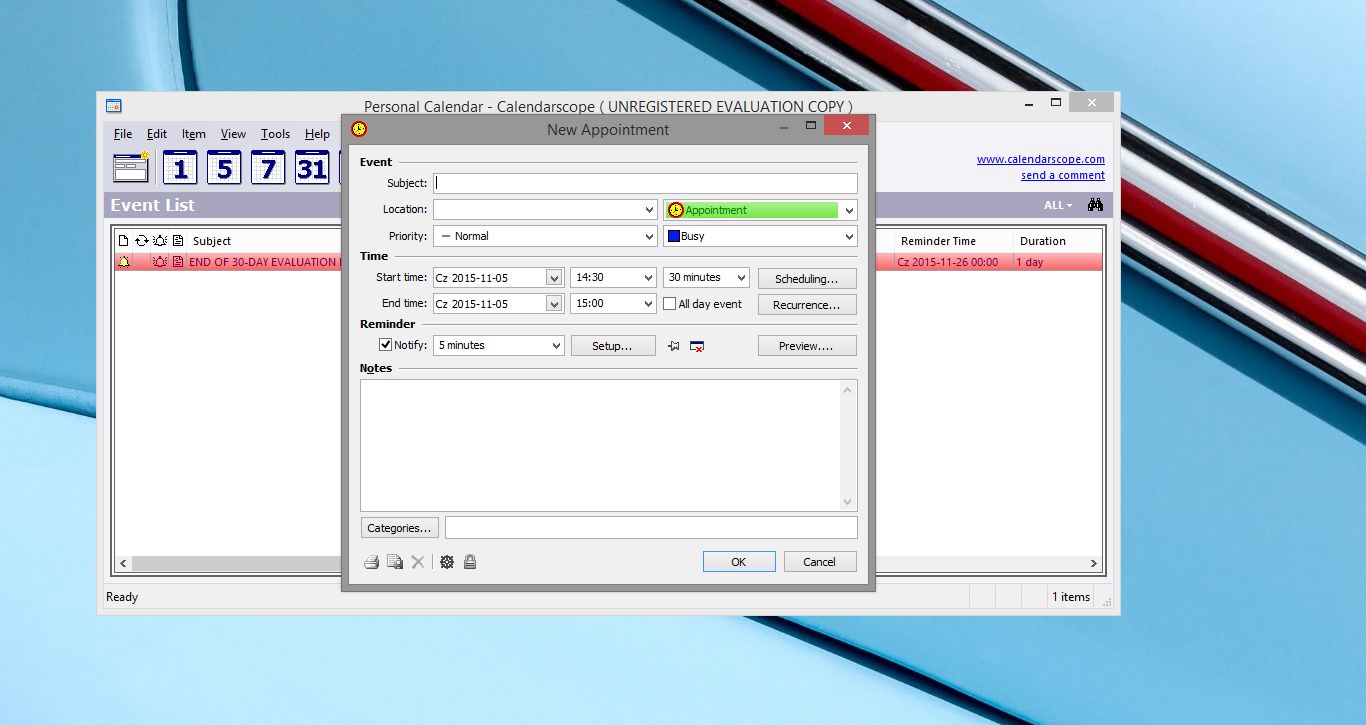Open the End time date picker
This screenshot has width=1366, height=725.
554,304
